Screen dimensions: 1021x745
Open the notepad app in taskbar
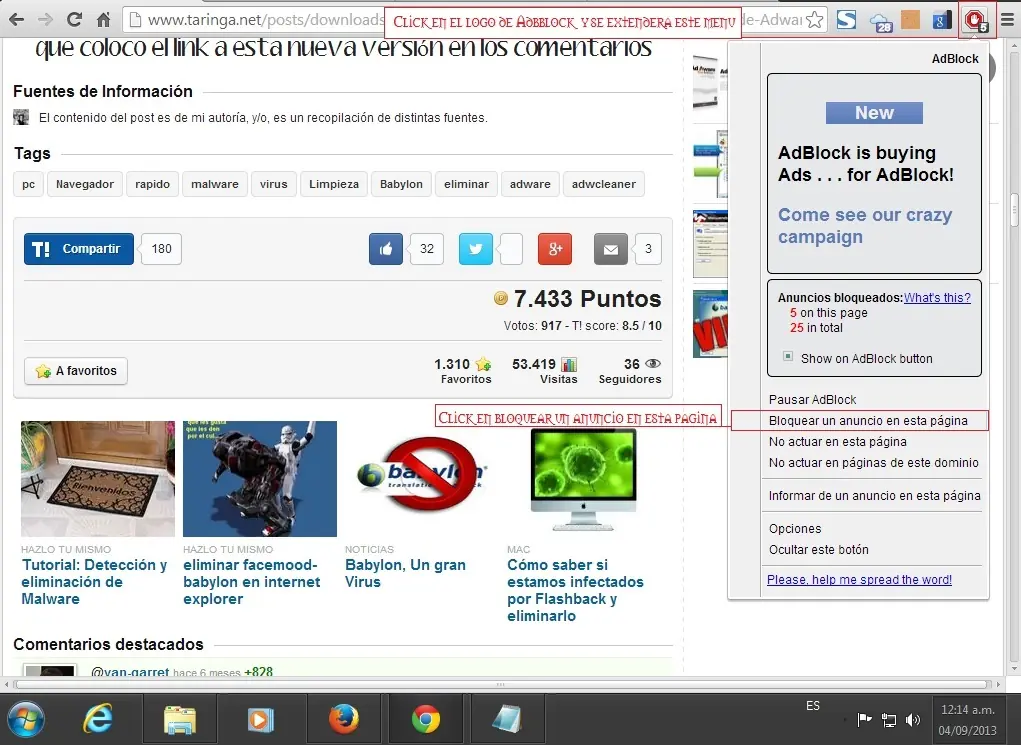coord(507,720)
